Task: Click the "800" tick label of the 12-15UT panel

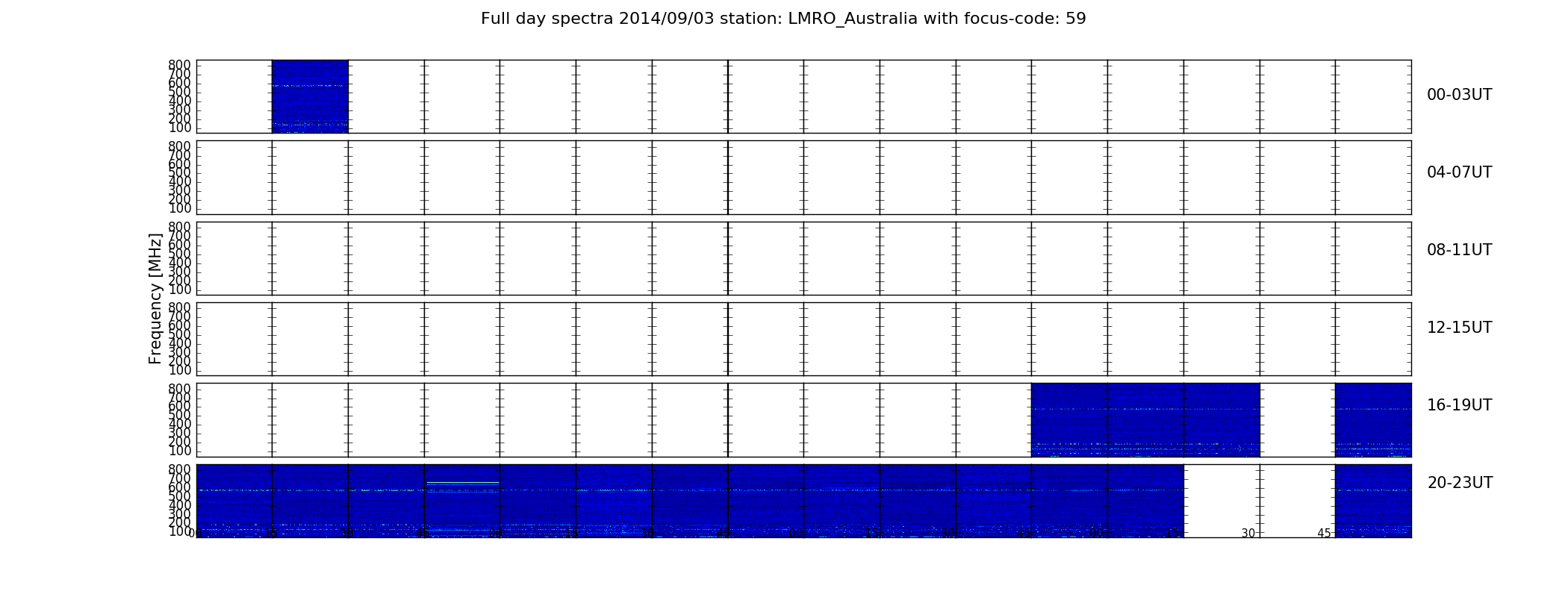Action: point(179,307)
